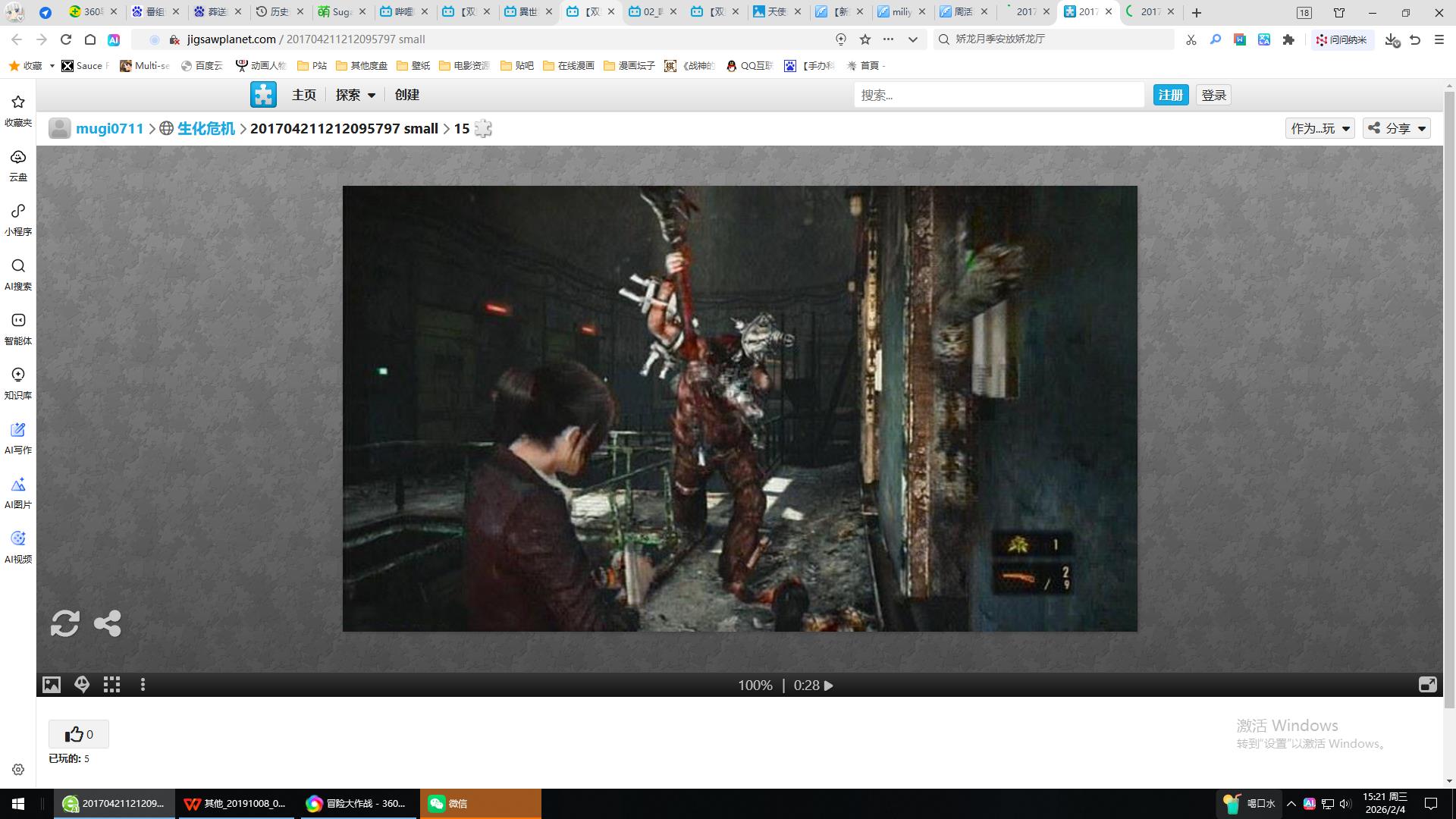Open the 创建 menu item
Viewport: 1456px width, 819px height.
(406, 95)
